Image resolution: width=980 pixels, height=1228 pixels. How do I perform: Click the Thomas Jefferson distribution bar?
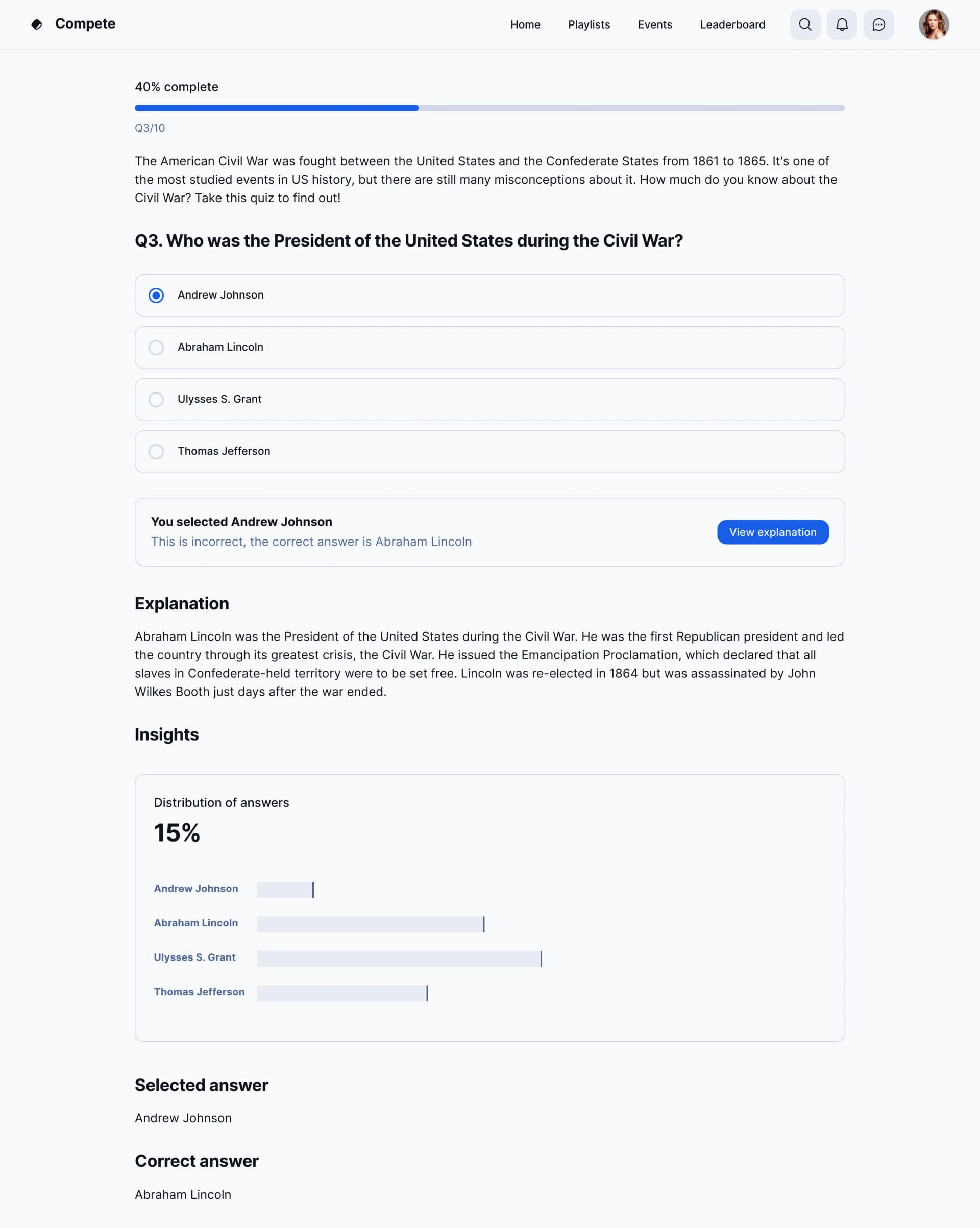coord(342,993)
